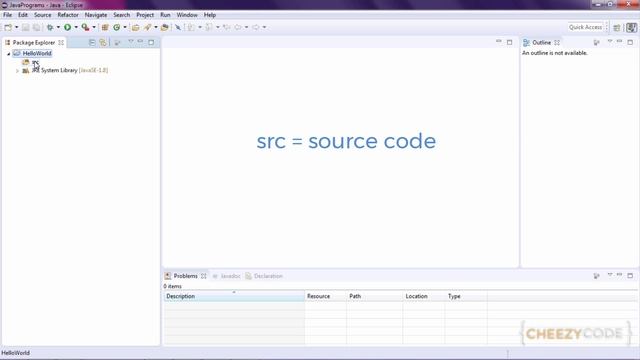Sort by the Description column header
This screenshot has width=640, height=360.
(x=234, y=296)
